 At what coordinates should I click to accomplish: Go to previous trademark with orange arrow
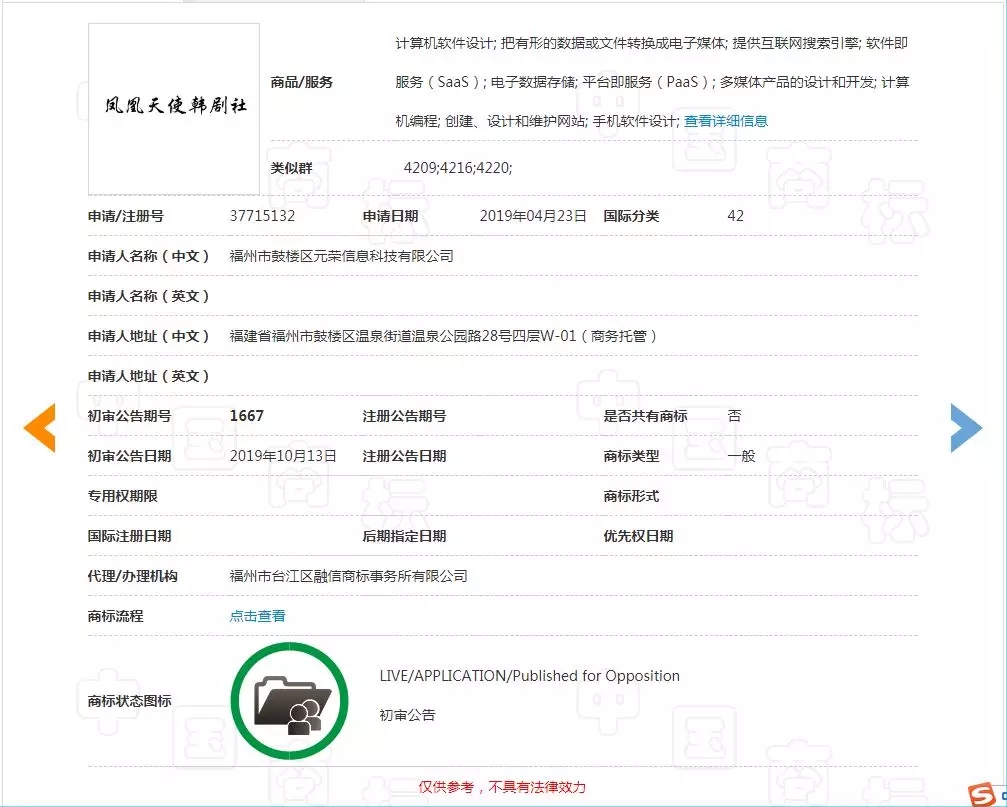click(x=40, y=428)
